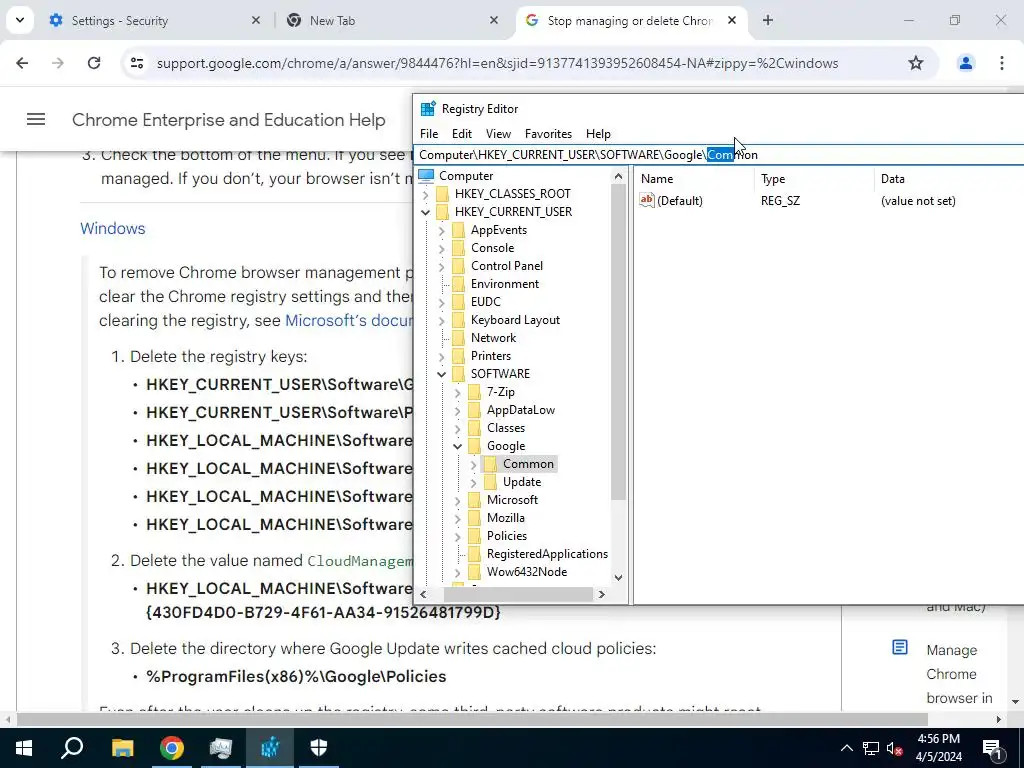Image resolution: width=1024 pixels, height=768 pixels.
Task: Click the Registry Editor address path field
Action: pos(718,155)
